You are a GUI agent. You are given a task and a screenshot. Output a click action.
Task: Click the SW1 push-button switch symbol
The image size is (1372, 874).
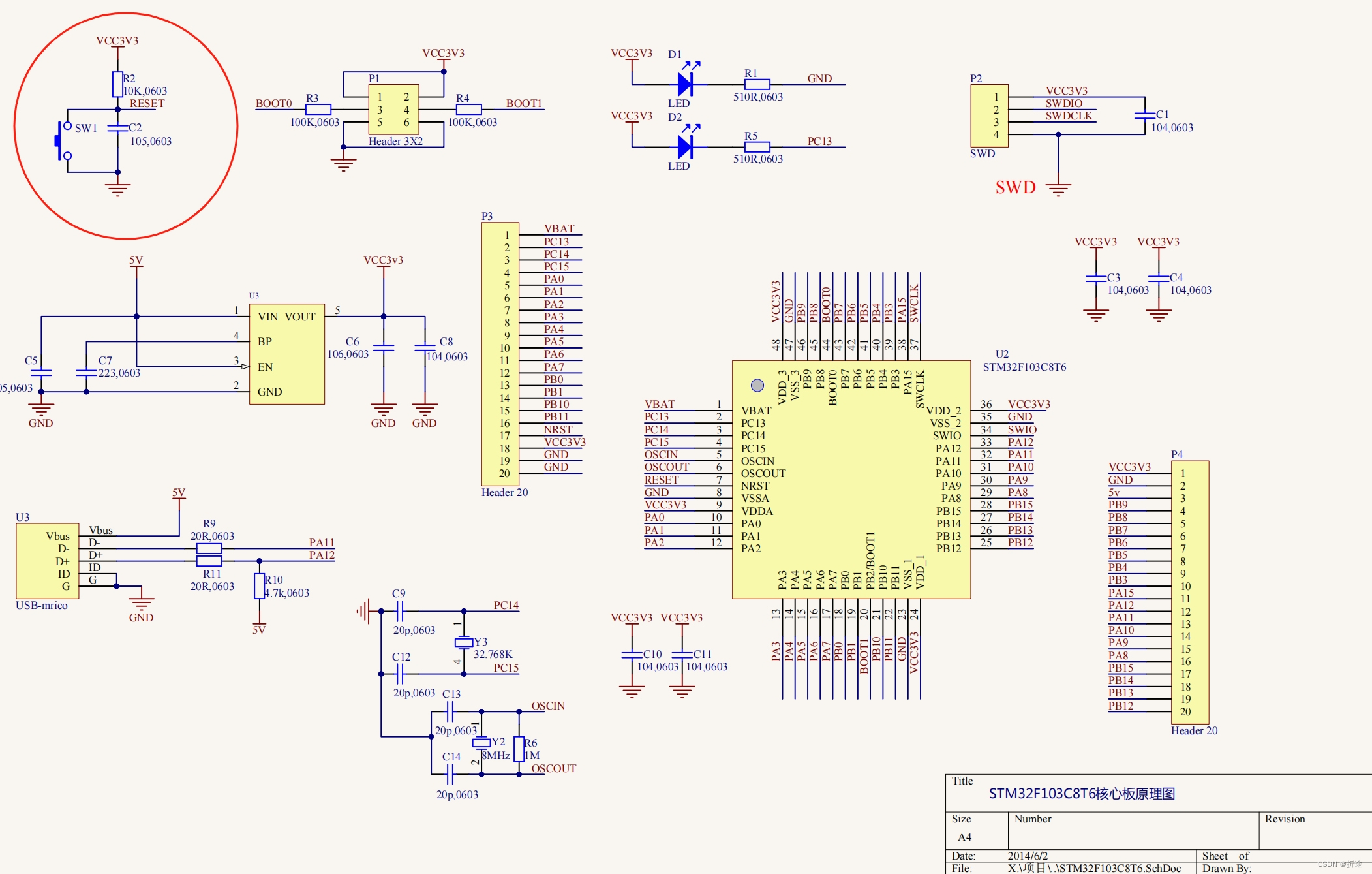click(x=63, y=140)
